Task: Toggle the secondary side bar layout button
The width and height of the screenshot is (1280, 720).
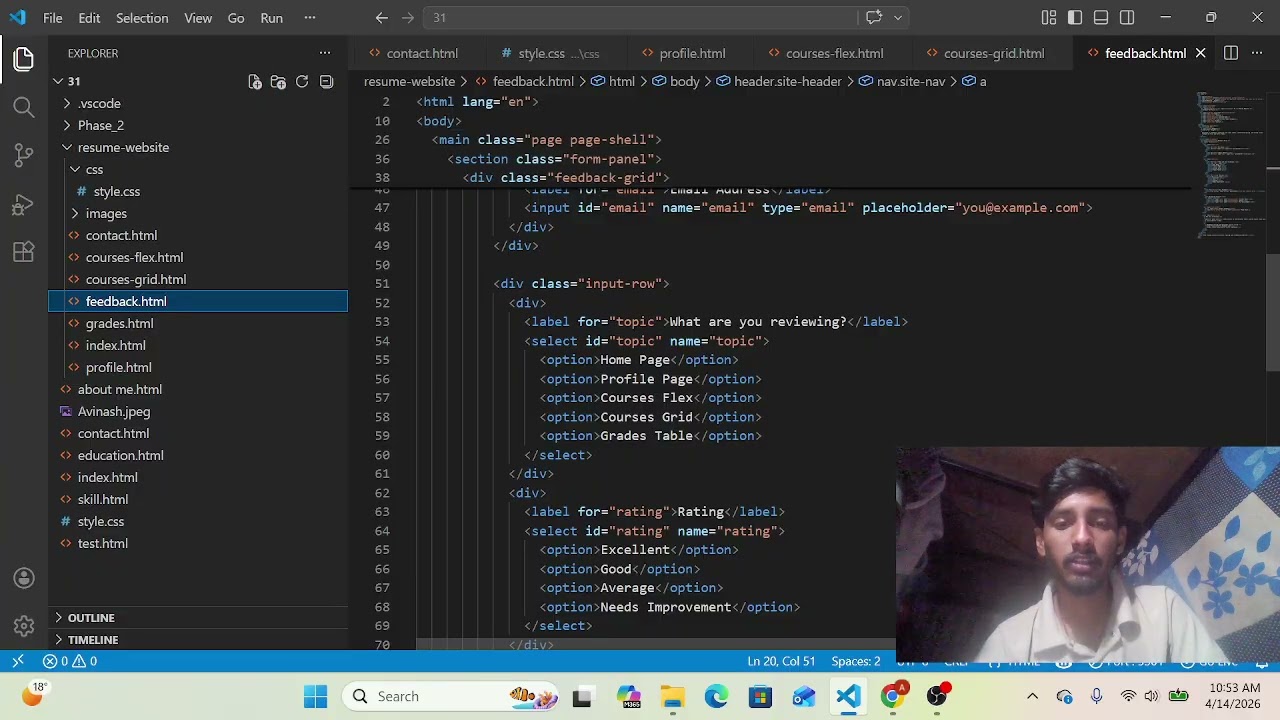Action: (1127, 18)
